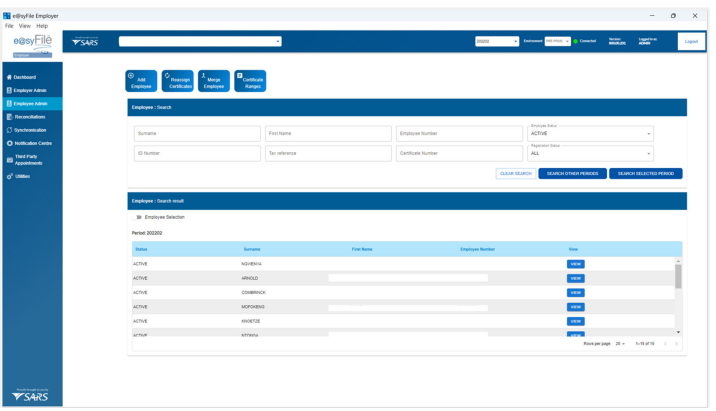Expand the Registration Status dropdown
716x411 pixels.
[x=590, y=153]
